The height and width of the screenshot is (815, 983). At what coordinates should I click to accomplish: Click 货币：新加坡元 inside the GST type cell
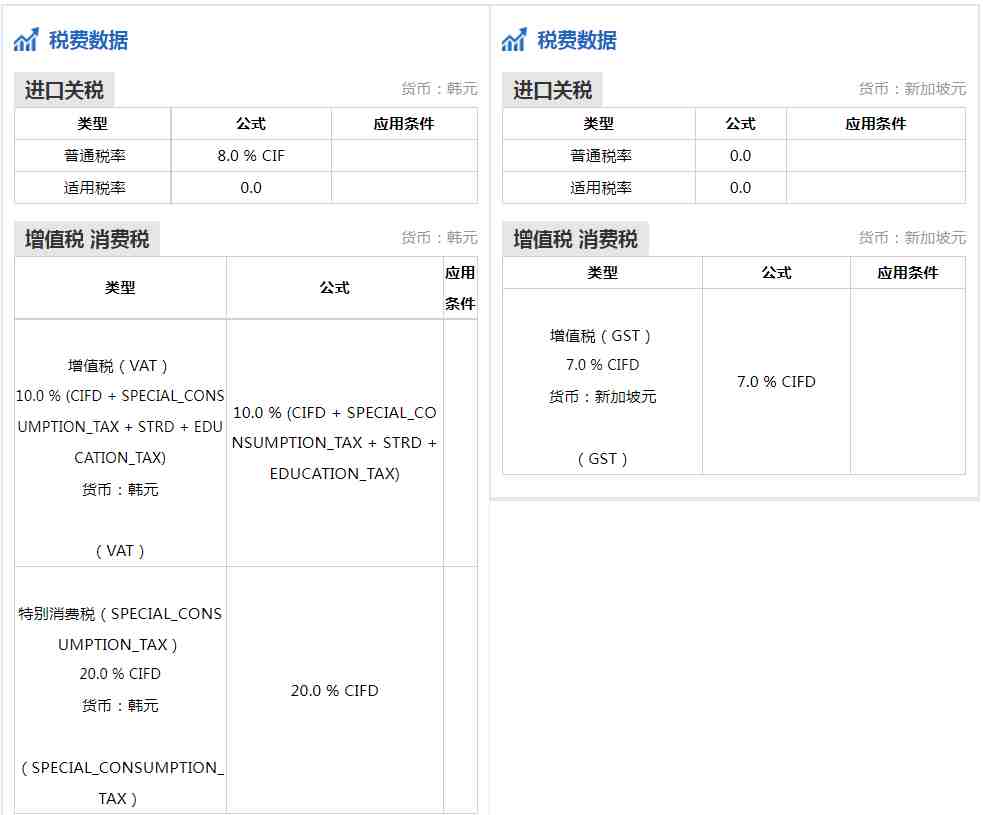coord(602,396)
